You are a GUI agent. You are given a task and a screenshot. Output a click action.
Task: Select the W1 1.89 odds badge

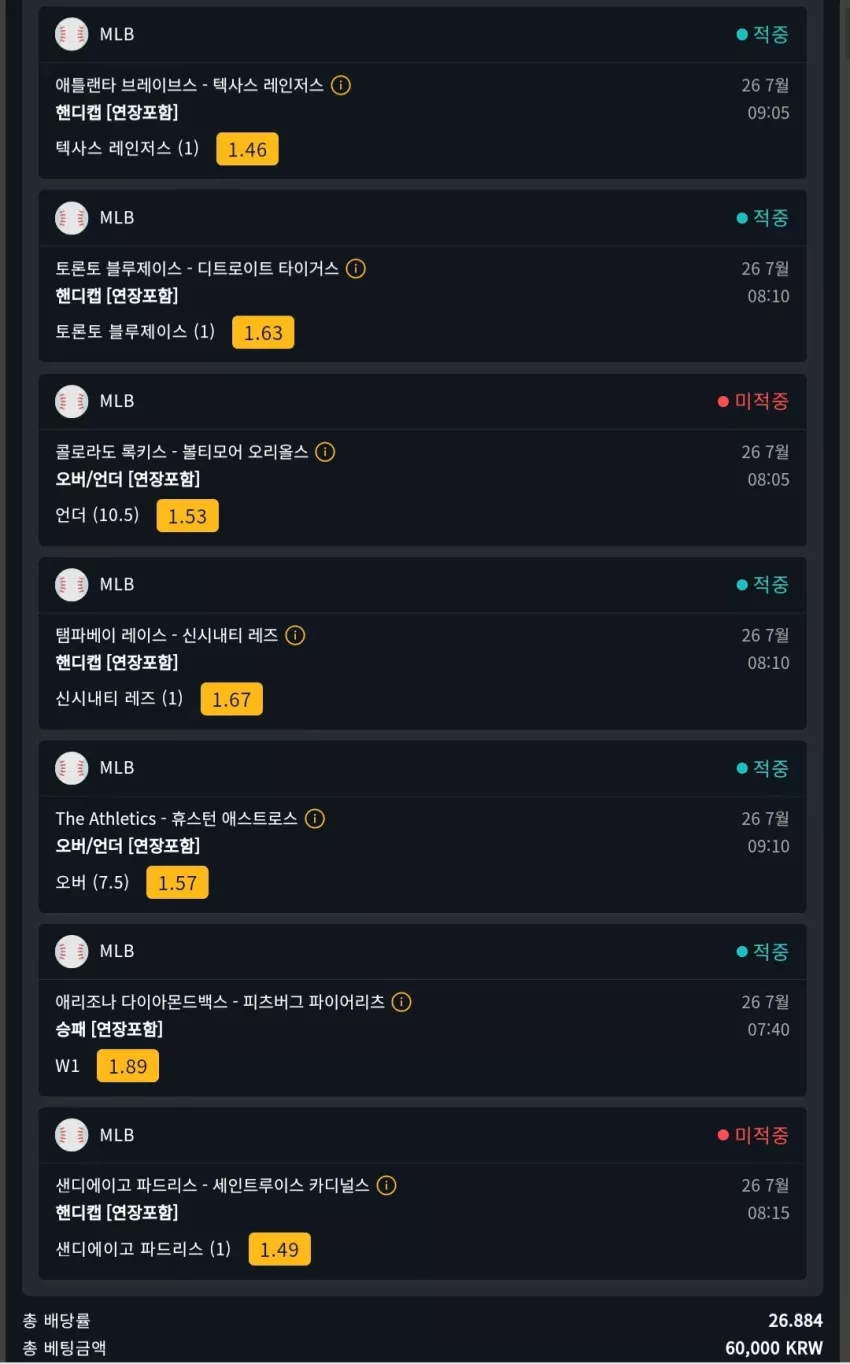click(127, 1066)
